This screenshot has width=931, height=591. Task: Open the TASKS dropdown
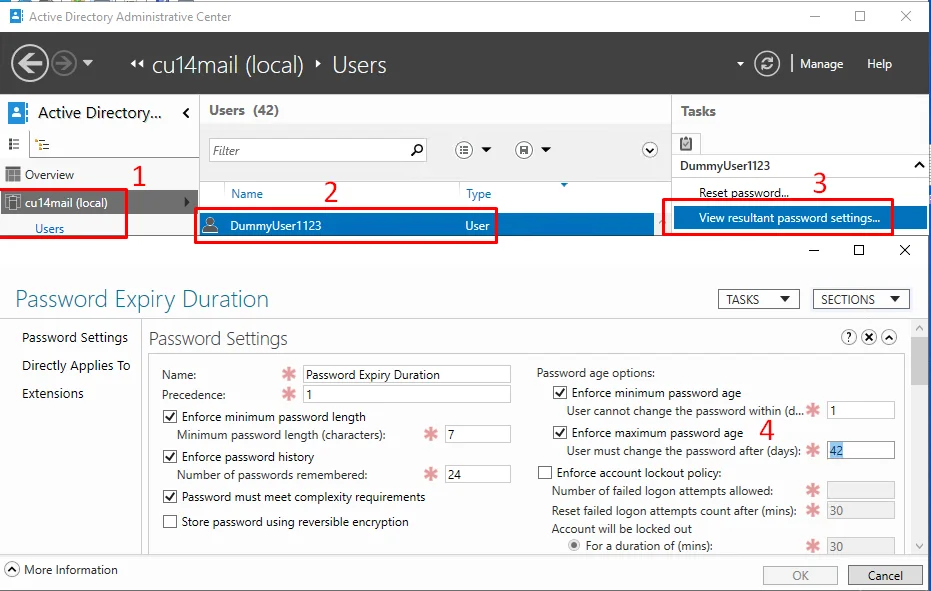tap(758, 299)
